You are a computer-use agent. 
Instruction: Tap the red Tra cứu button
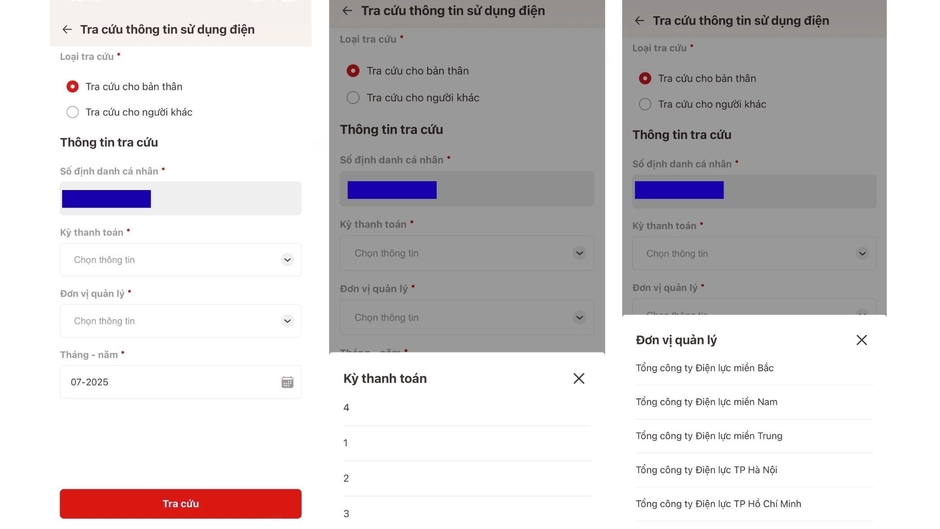(180, 504)
